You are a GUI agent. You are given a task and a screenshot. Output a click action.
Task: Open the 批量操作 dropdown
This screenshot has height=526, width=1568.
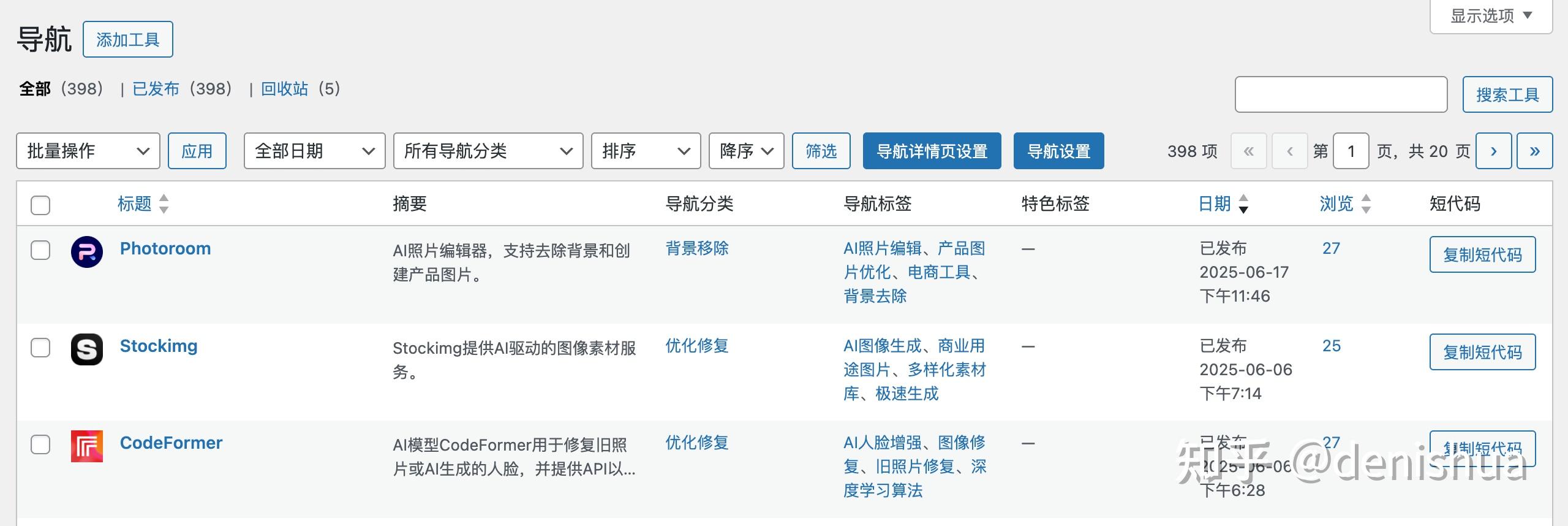[88, 151]
